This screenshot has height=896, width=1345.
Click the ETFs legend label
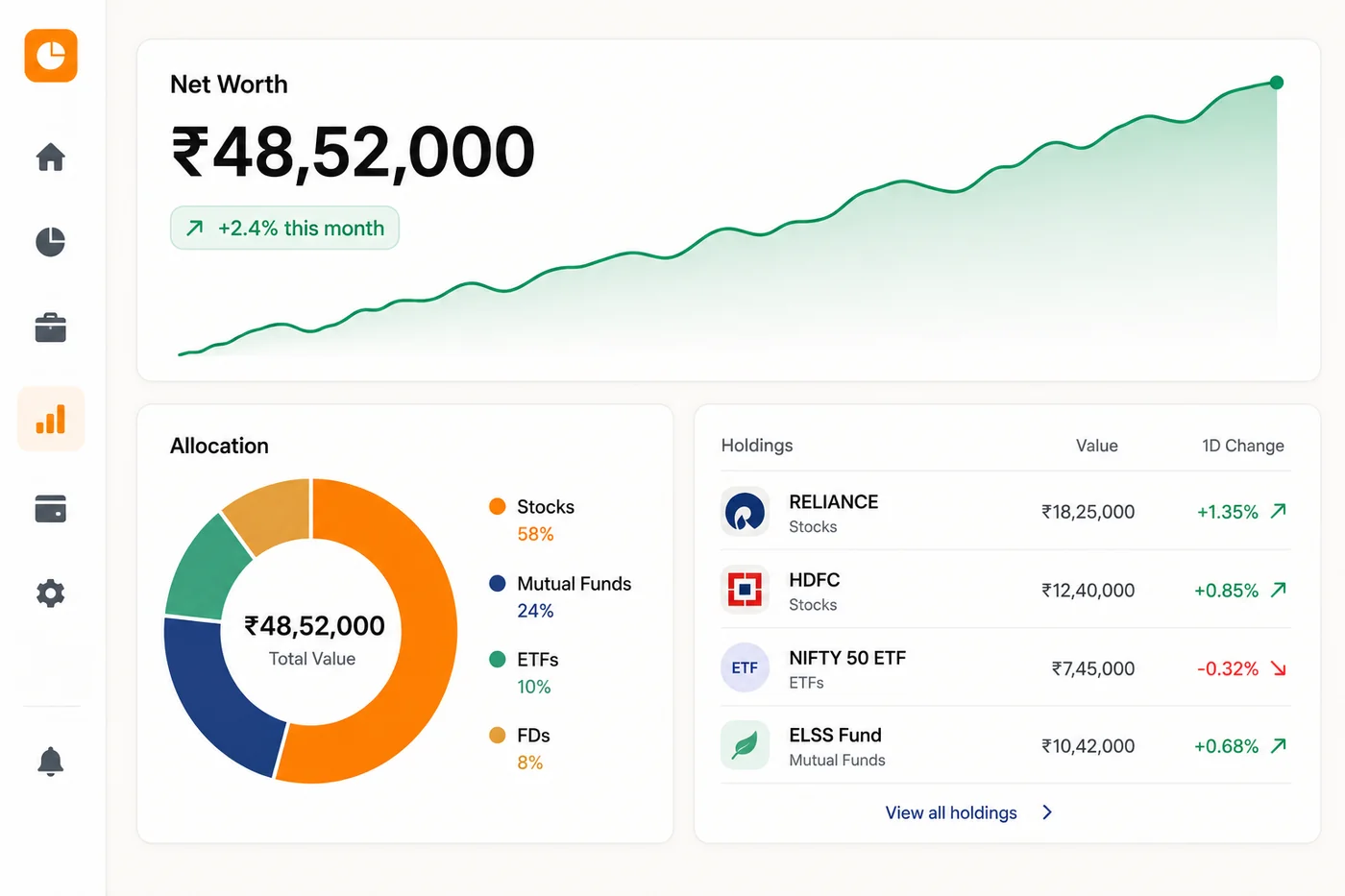537,660
